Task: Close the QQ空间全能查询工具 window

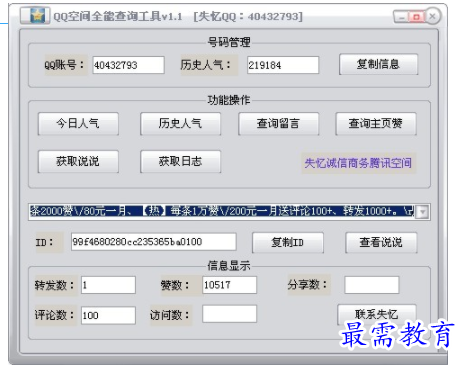Action: [433, 16]
